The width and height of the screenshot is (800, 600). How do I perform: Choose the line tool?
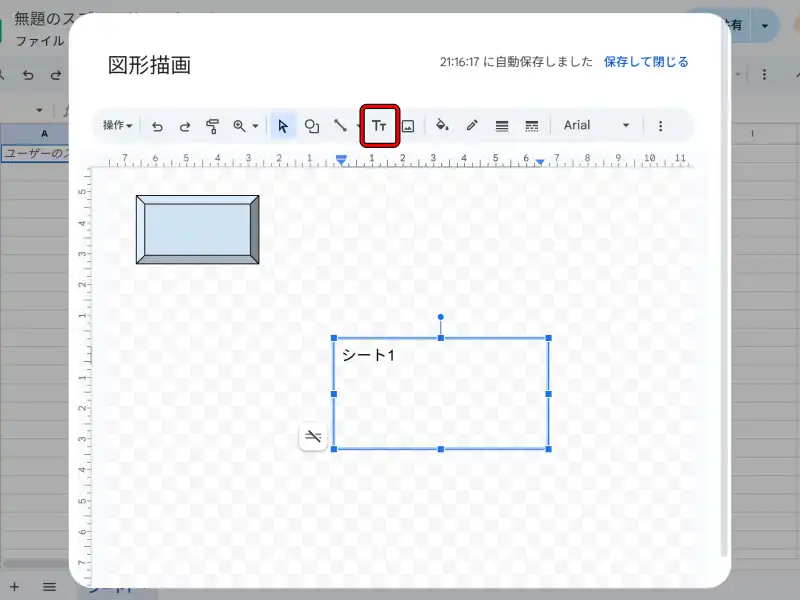click(x=340, y=126)
